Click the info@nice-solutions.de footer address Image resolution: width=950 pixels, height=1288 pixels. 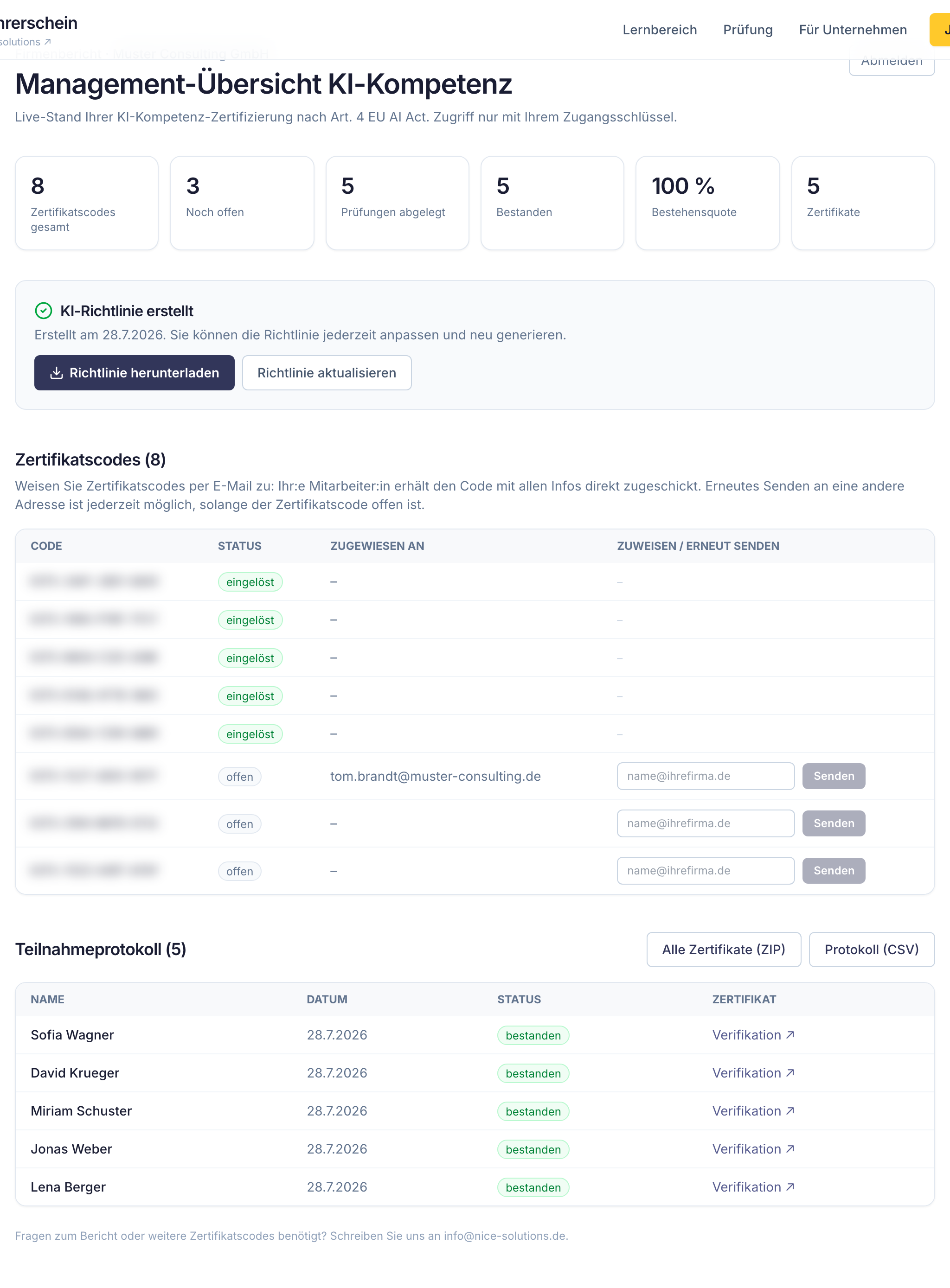(x=504, y=1235)
